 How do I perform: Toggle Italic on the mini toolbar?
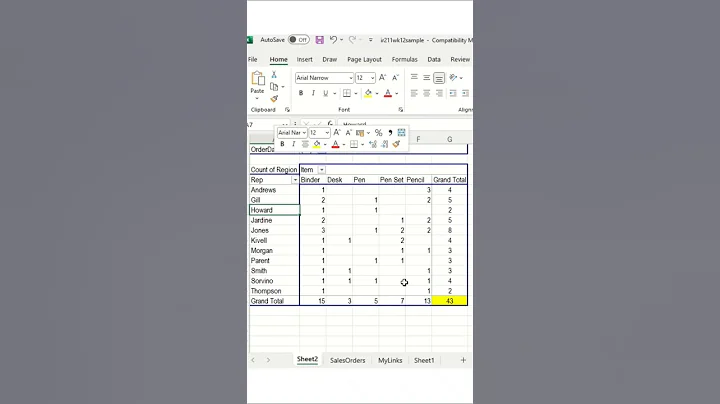[x=293, y=144]
